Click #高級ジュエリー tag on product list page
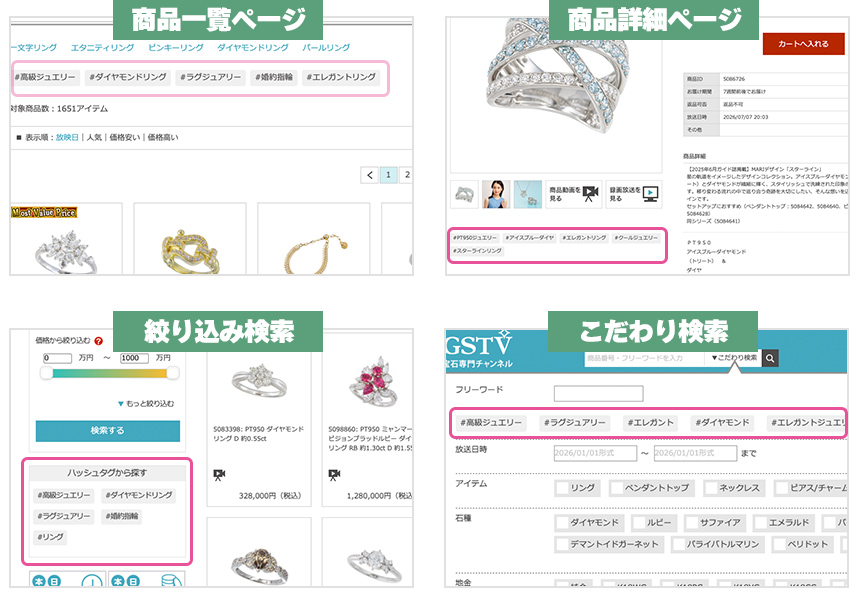860x600 pixels. (46, 77)
